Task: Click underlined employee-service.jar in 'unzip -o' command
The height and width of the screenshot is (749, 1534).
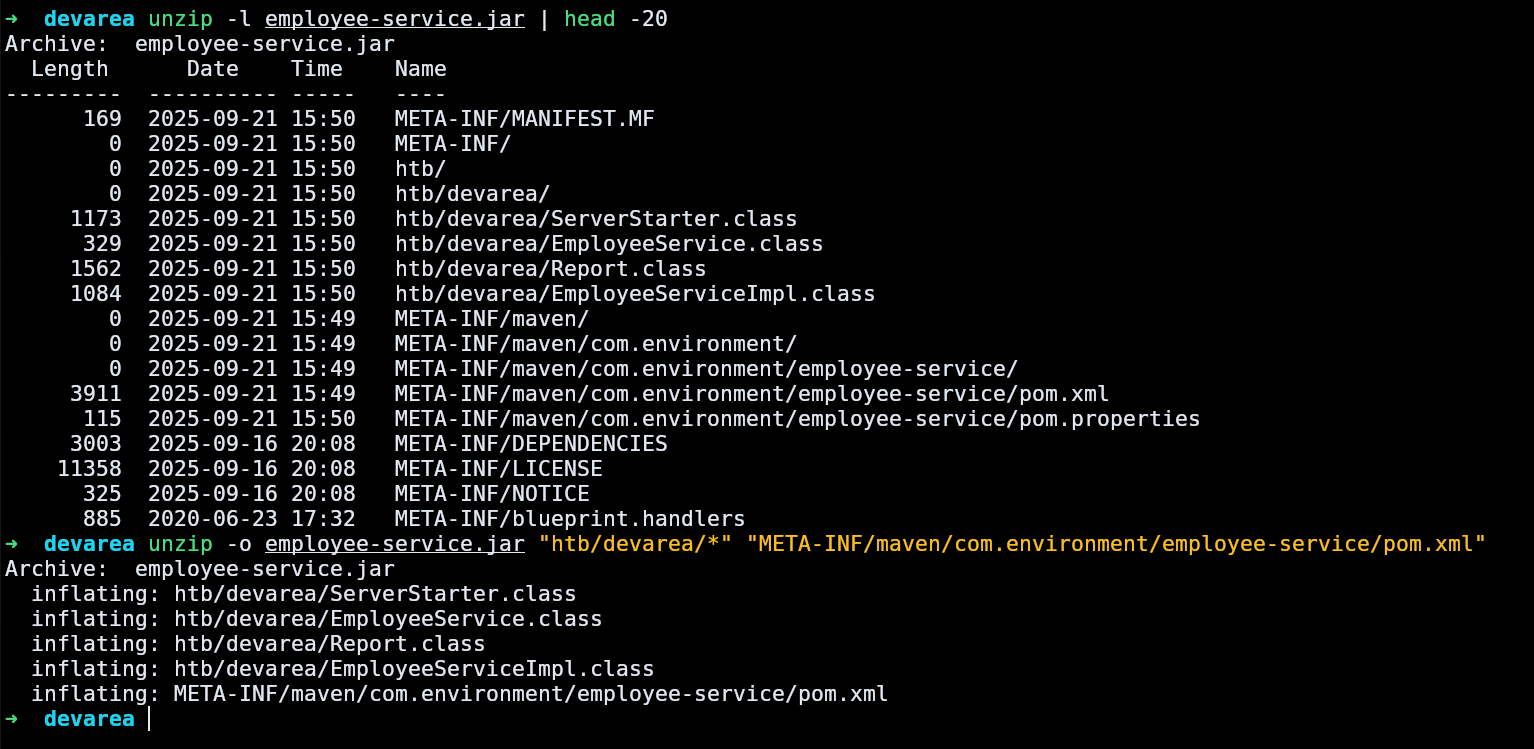Action: [395, 544]
